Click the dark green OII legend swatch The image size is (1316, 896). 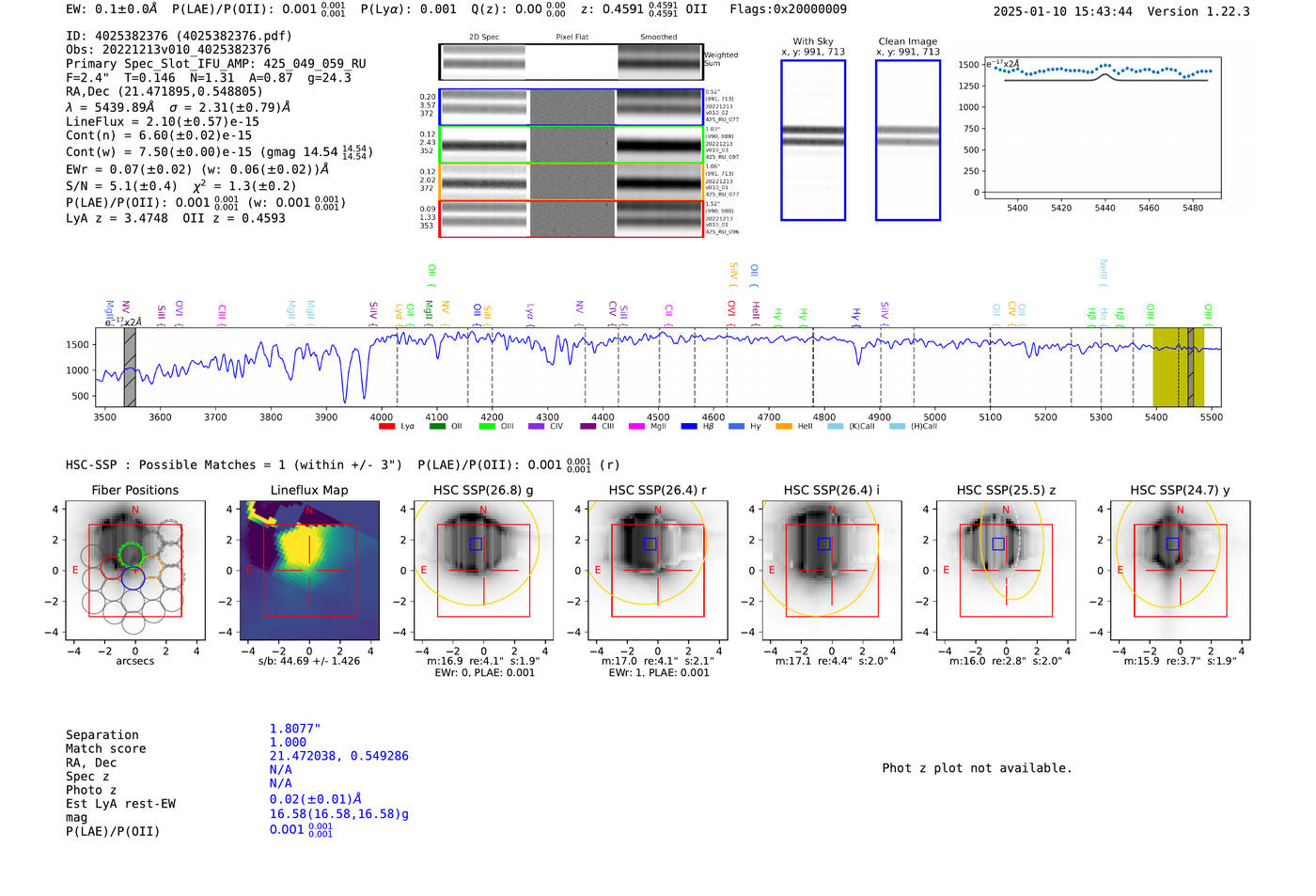(437, 427)
